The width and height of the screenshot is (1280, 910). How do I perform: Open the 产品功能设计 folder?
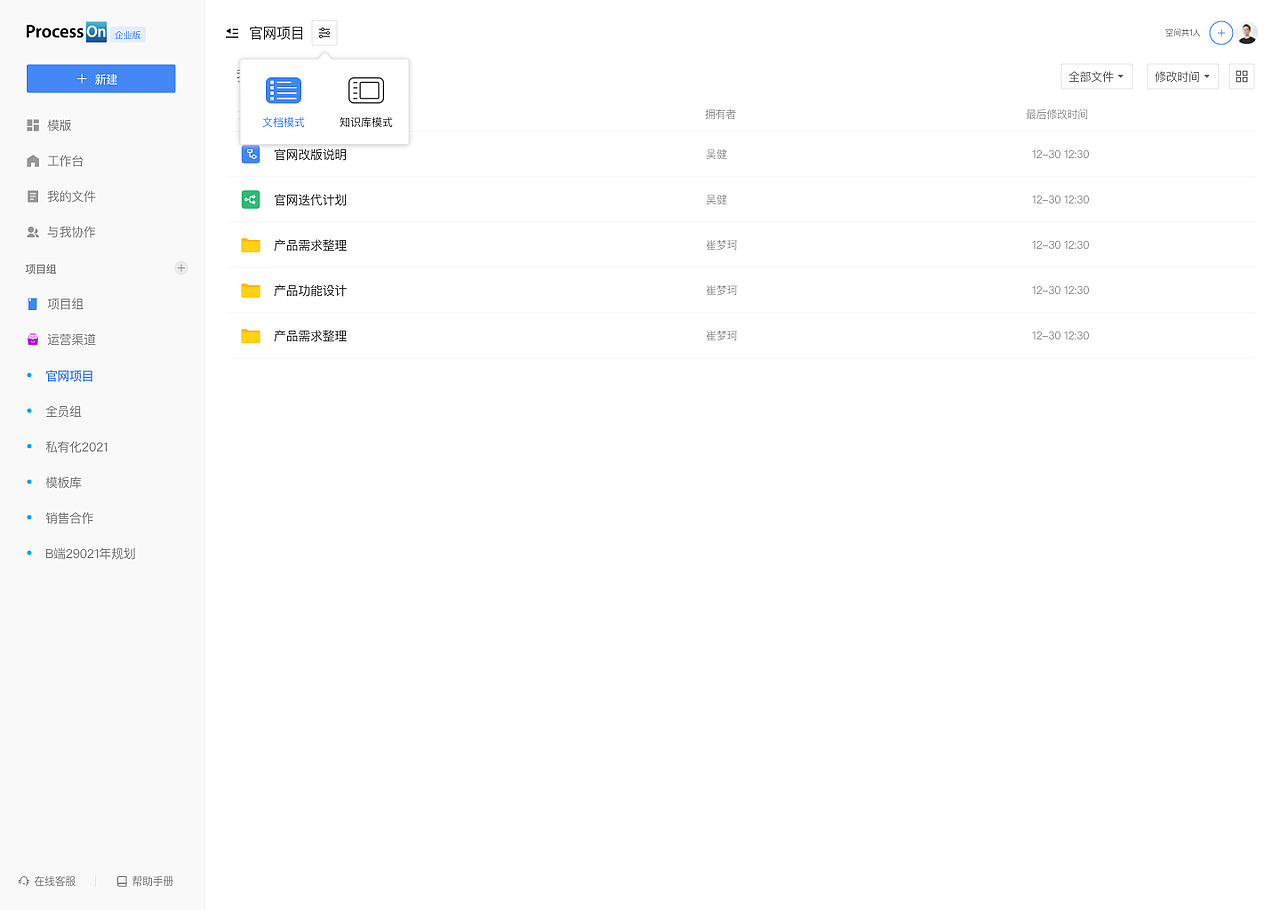pos(310,291)
